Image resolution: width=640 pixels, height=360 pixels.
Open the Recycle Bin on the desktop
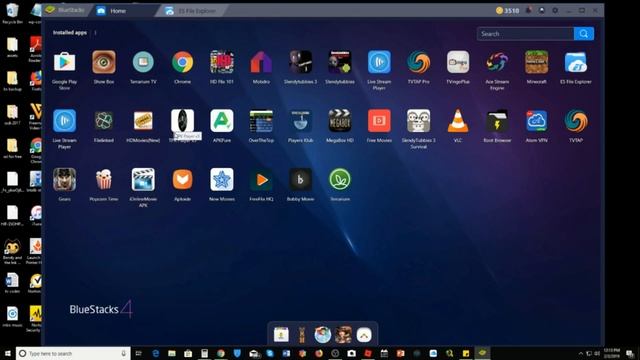tap(12, 13)
